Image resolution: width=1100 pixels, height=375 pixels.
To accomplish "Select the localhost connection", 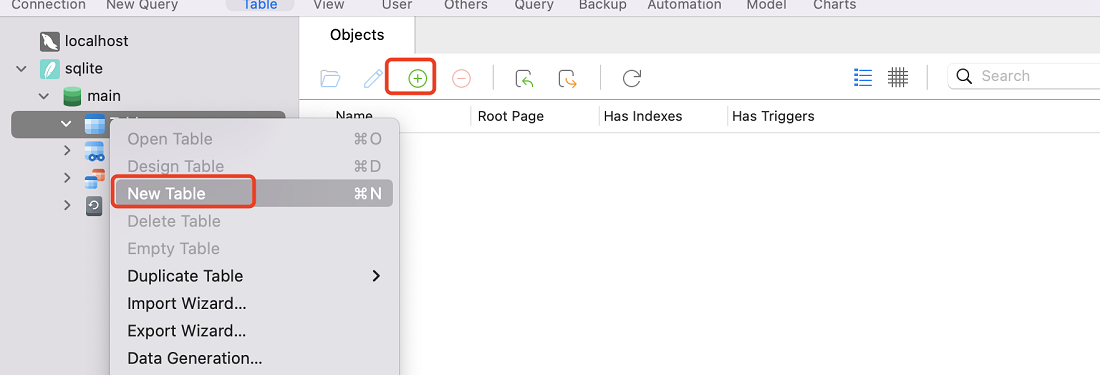I will [96, 41].
